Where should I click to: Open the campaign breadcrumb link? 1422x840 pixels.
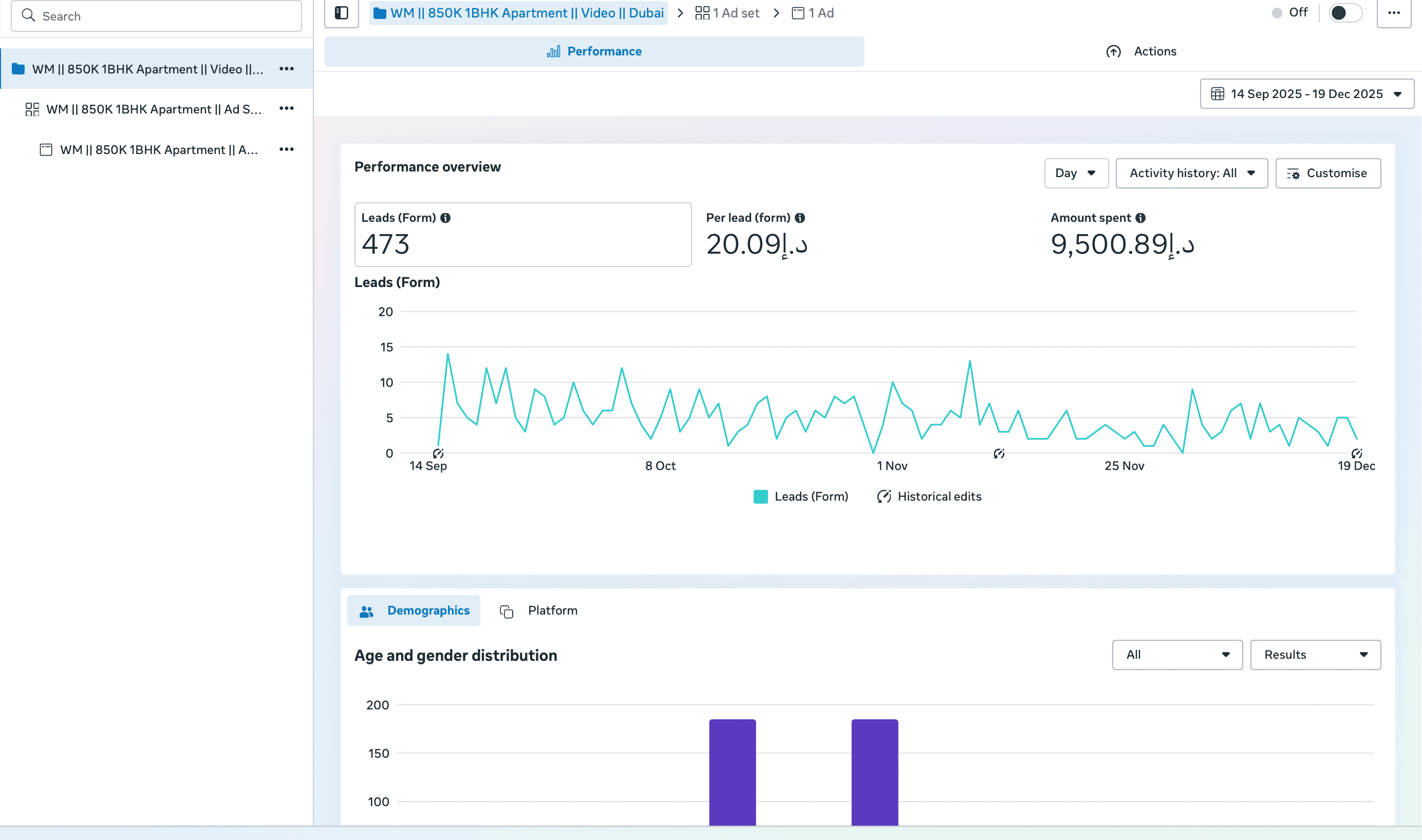(x=518, y=13)
